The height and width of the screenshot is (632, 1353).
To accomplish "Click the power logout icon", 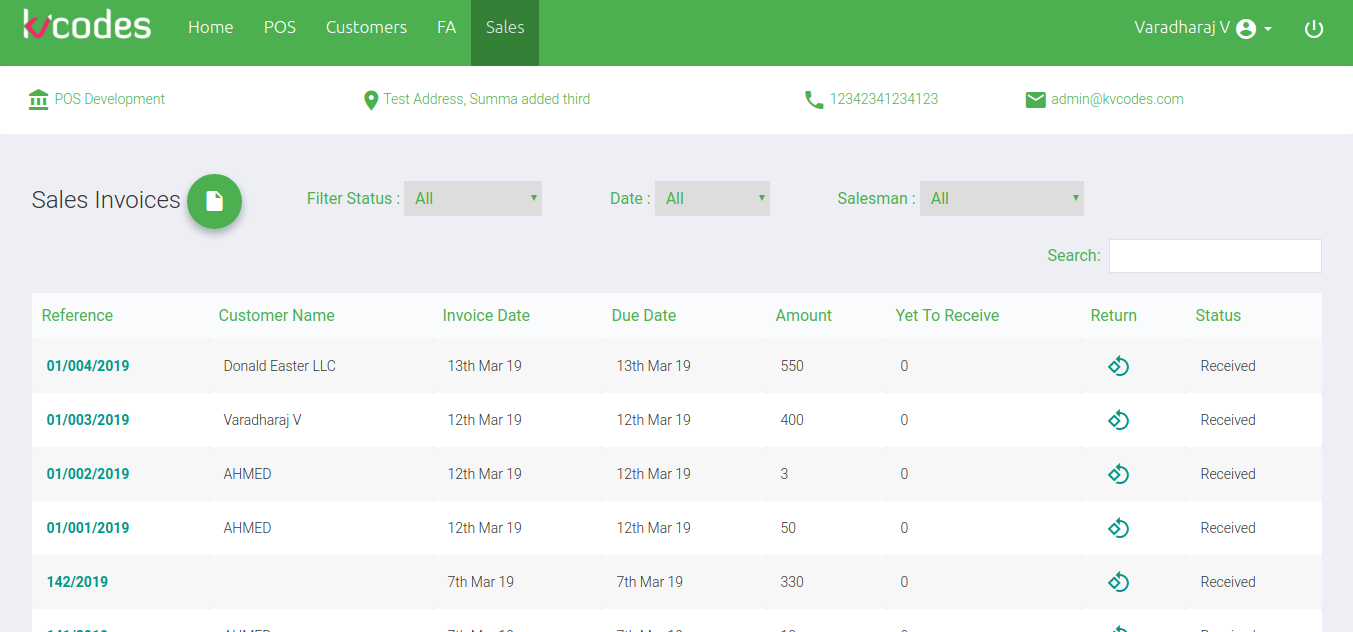I will pyautogui.click(x=1314, y=29).
